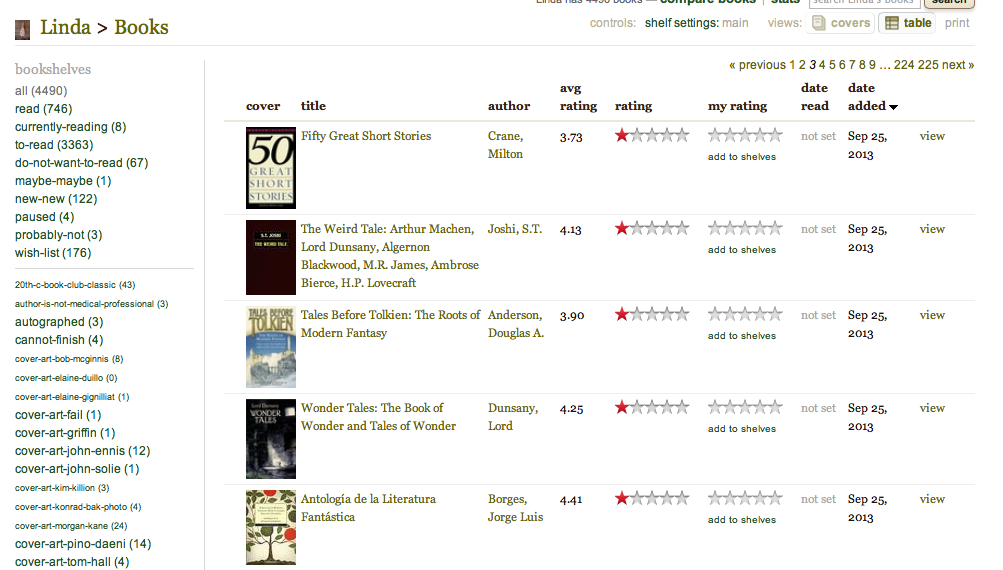
Task: Open the new-new (122) shelf
Action: coord(56,199)
